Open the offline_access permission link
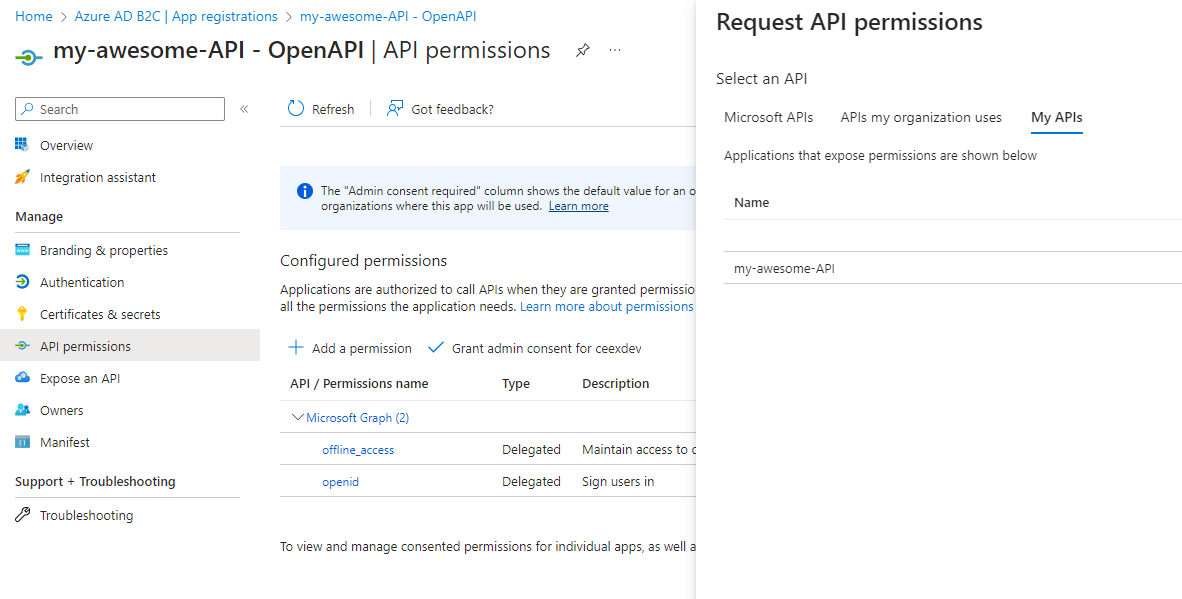This screenshot has width=1182, height=599. [358, 450]
